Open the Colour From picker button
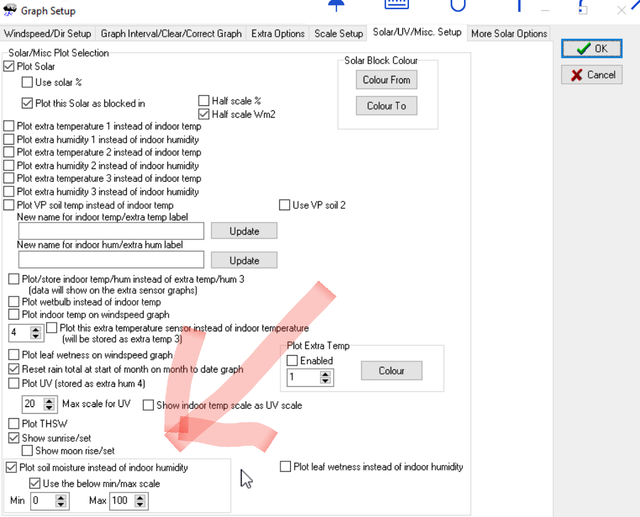Screen dimensions: 640x517 click(x=386, y=80)
